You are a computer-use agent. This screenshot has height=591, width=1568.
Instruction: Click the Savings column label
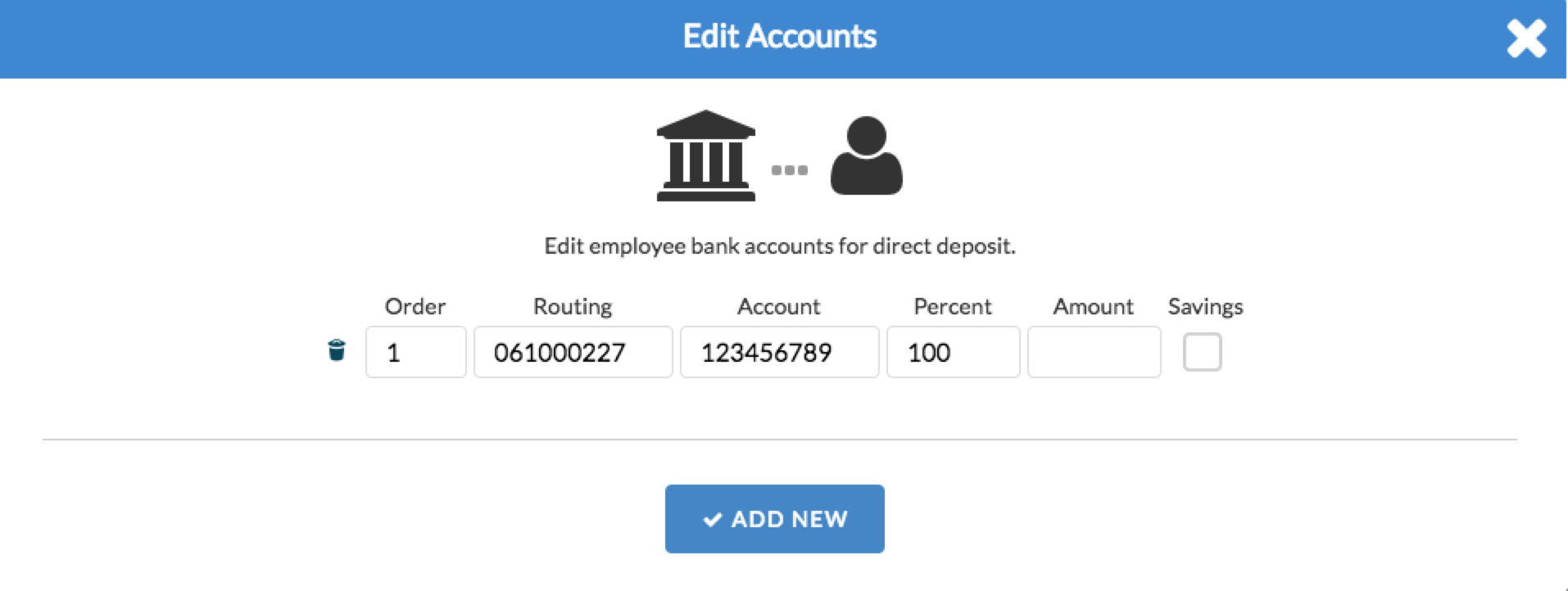click(x=1205, y=307)
